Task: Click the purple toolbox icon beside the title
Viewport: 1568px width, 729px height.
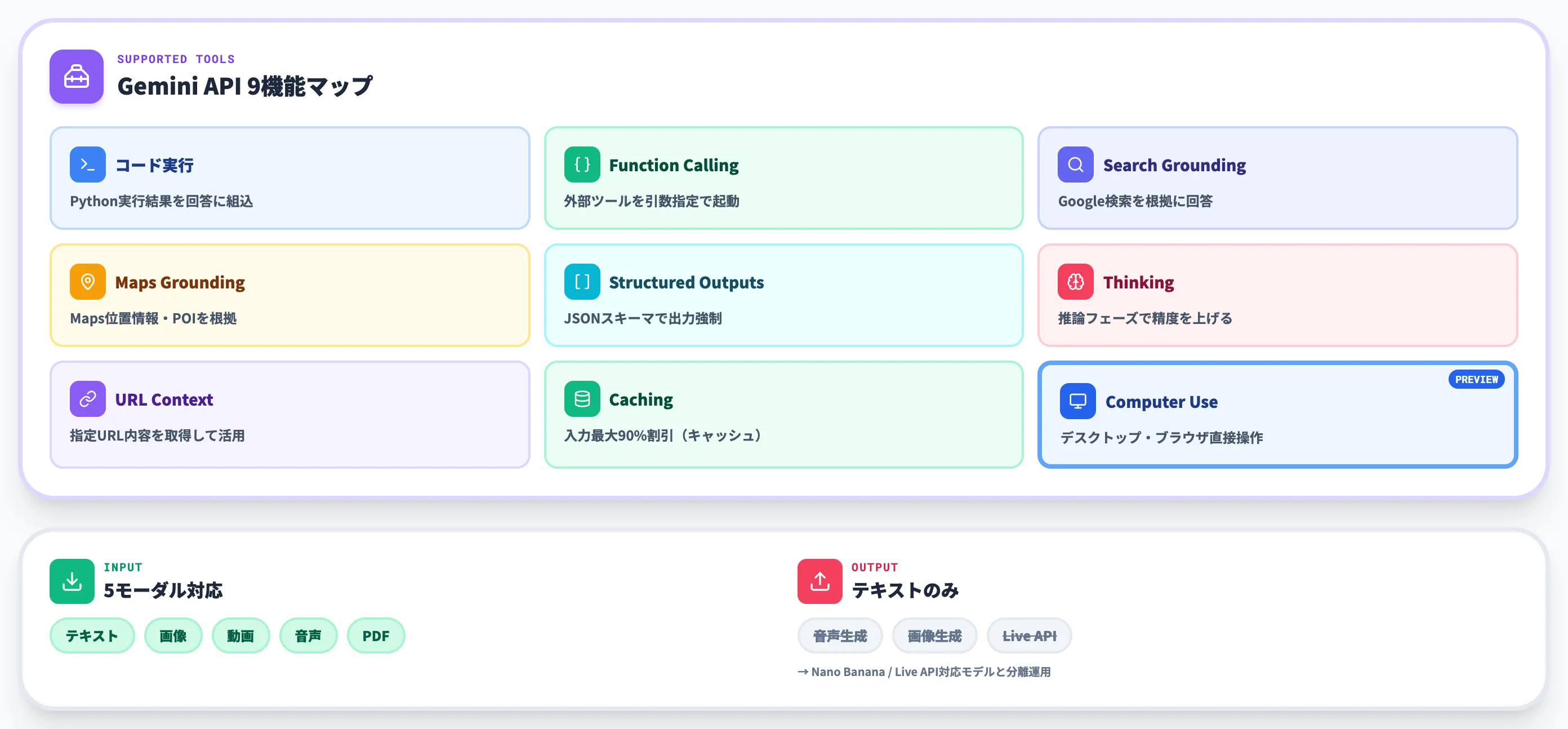Action: coord(76,77)
